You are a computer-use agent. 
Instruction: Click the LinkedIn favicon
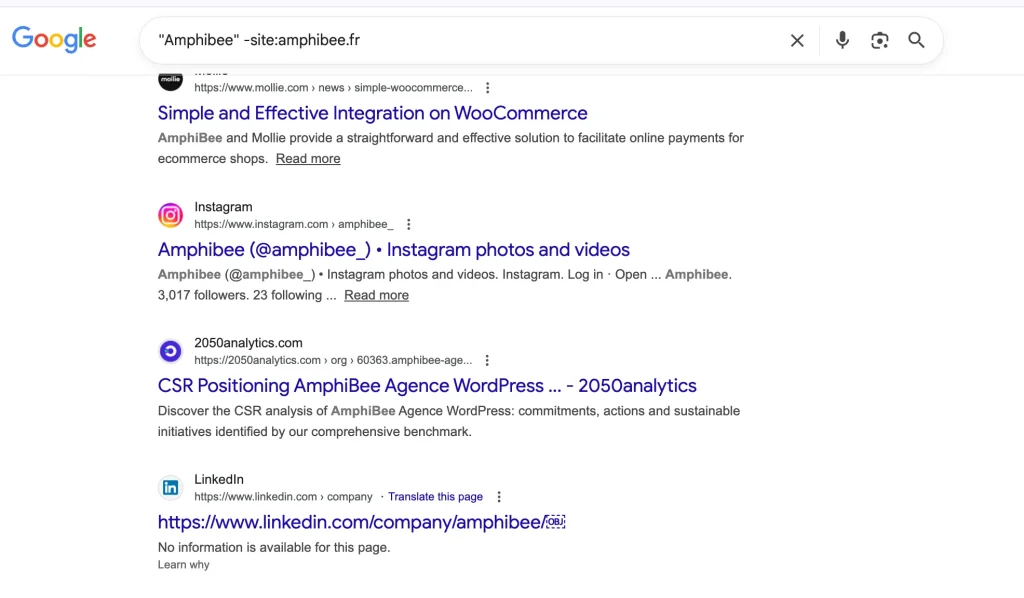click(170, 488)
